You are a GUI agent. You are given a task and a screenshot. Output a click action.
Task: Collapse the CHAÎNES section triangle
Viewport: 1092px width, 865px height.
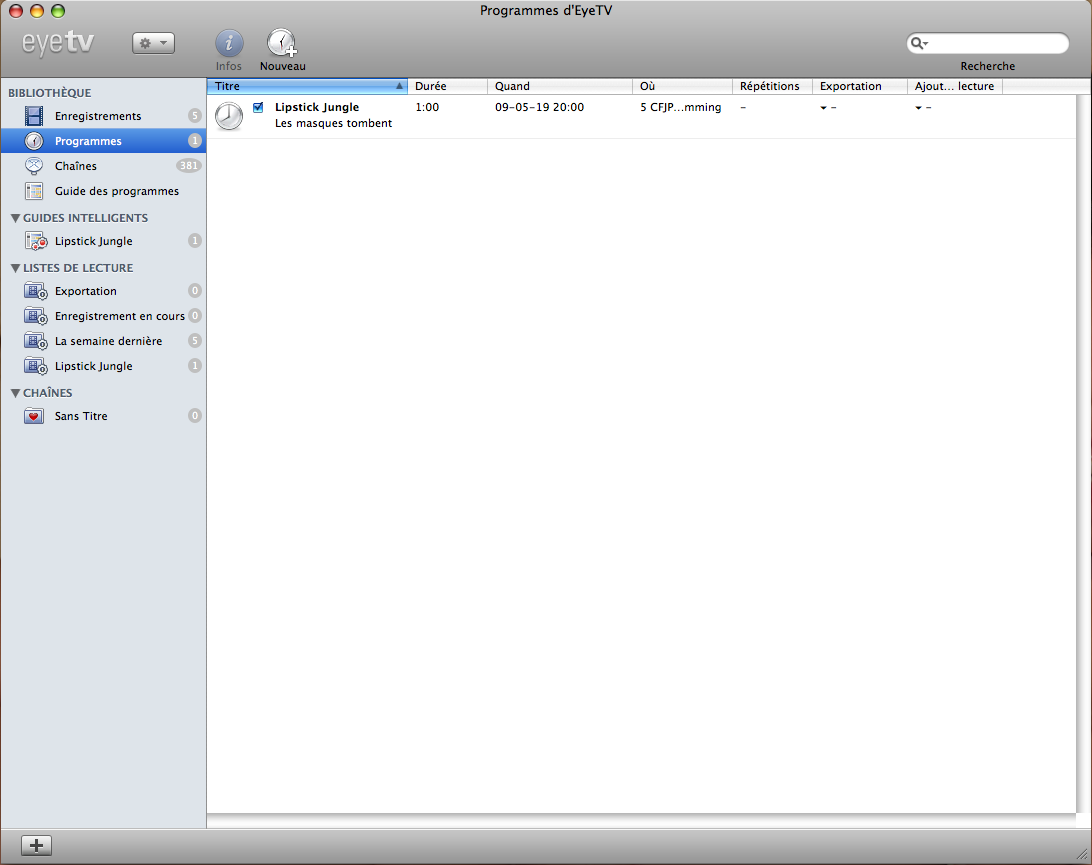pos(15,393)
